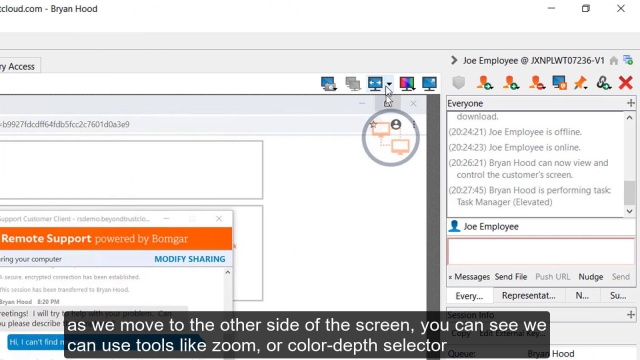This screenshot has height=360, width=640.
Task: Click Push URL in chat toolbar
Action: (x=553, y=277)
